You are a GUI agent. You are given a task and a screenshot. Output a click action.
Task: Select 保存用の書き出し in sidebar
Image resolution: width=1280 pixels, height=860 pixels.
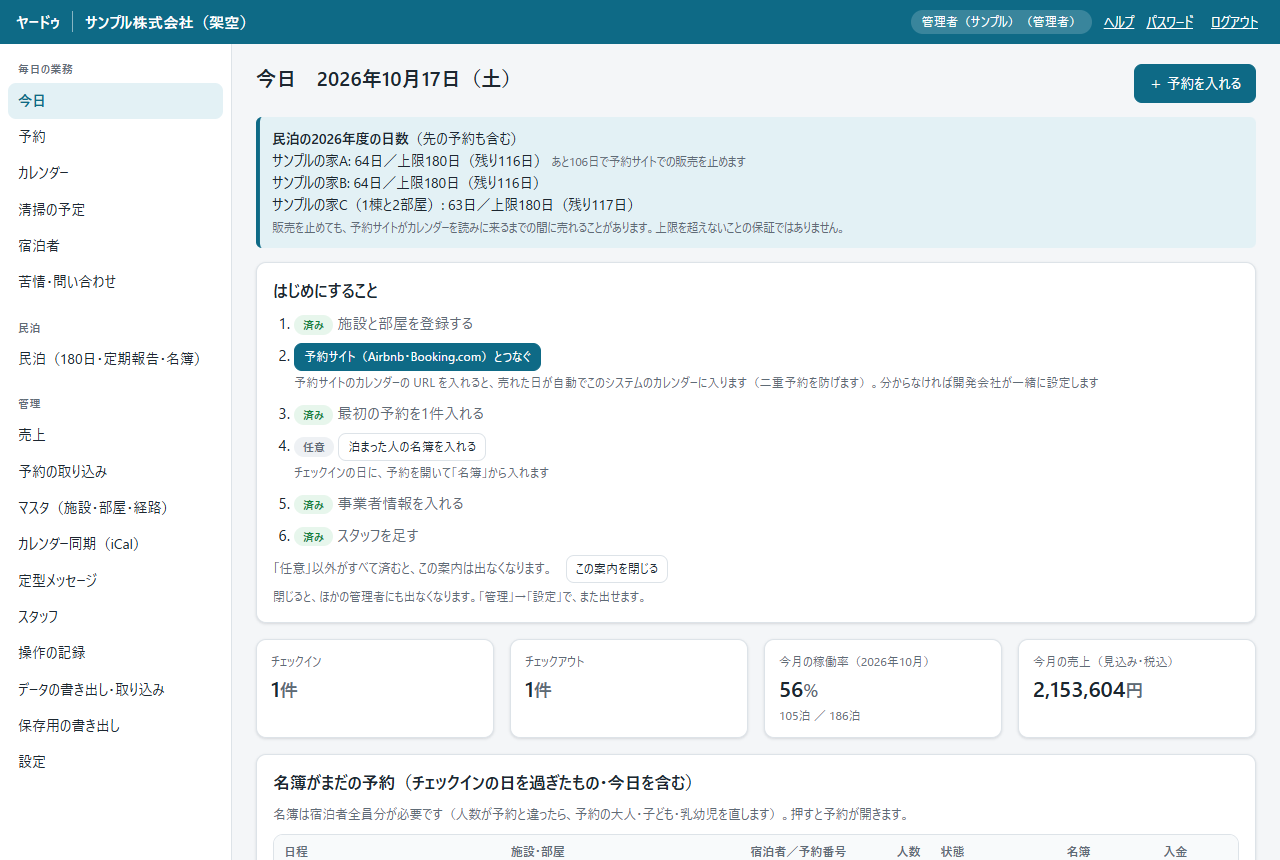pos(115,725)
